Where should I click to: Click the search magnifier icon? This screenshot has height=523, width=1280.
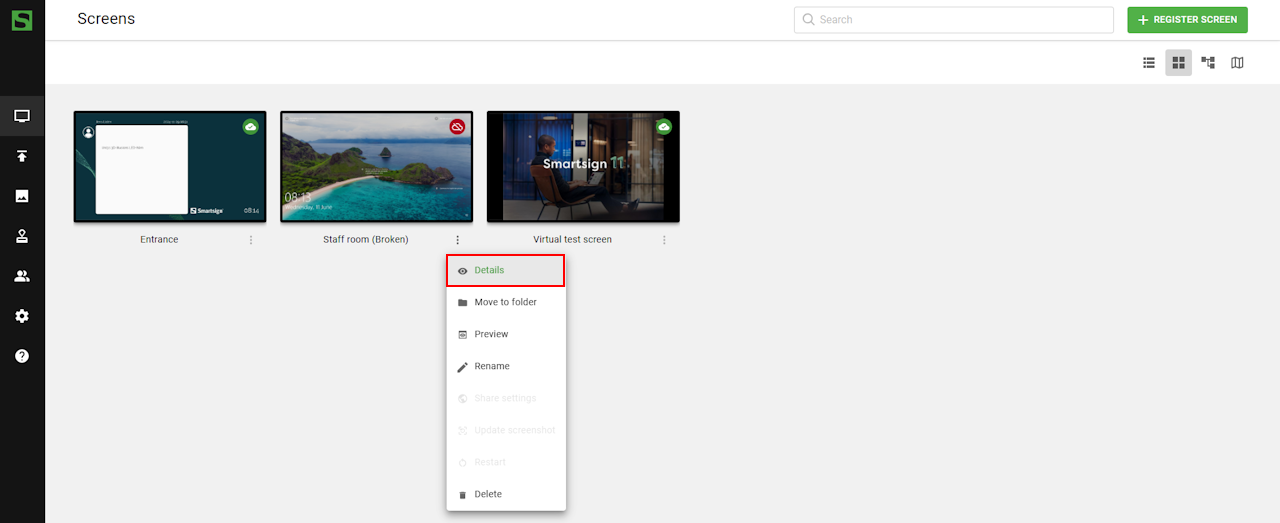point(808,19)
